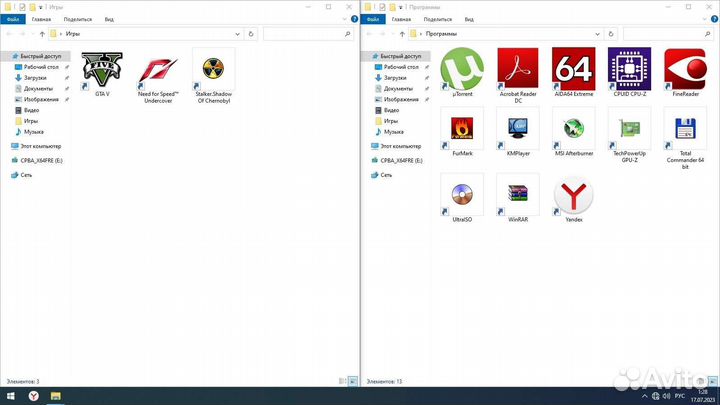The width and height of the screenshot is (720, 405).
Task: Open quick access toolbar dropdown in Игры window
Action: click(40, 7)
